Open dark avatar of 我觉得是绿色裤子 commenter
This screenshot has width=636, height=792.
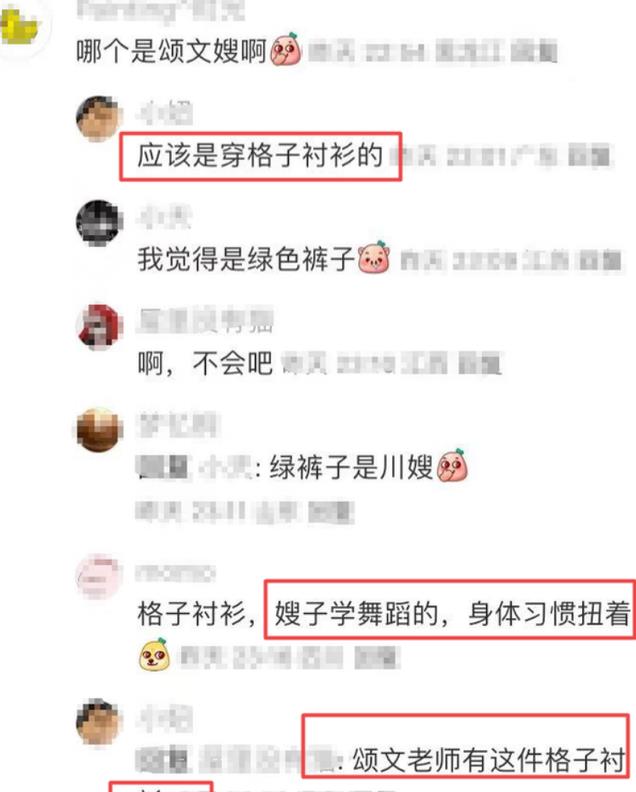pos(99,223)
